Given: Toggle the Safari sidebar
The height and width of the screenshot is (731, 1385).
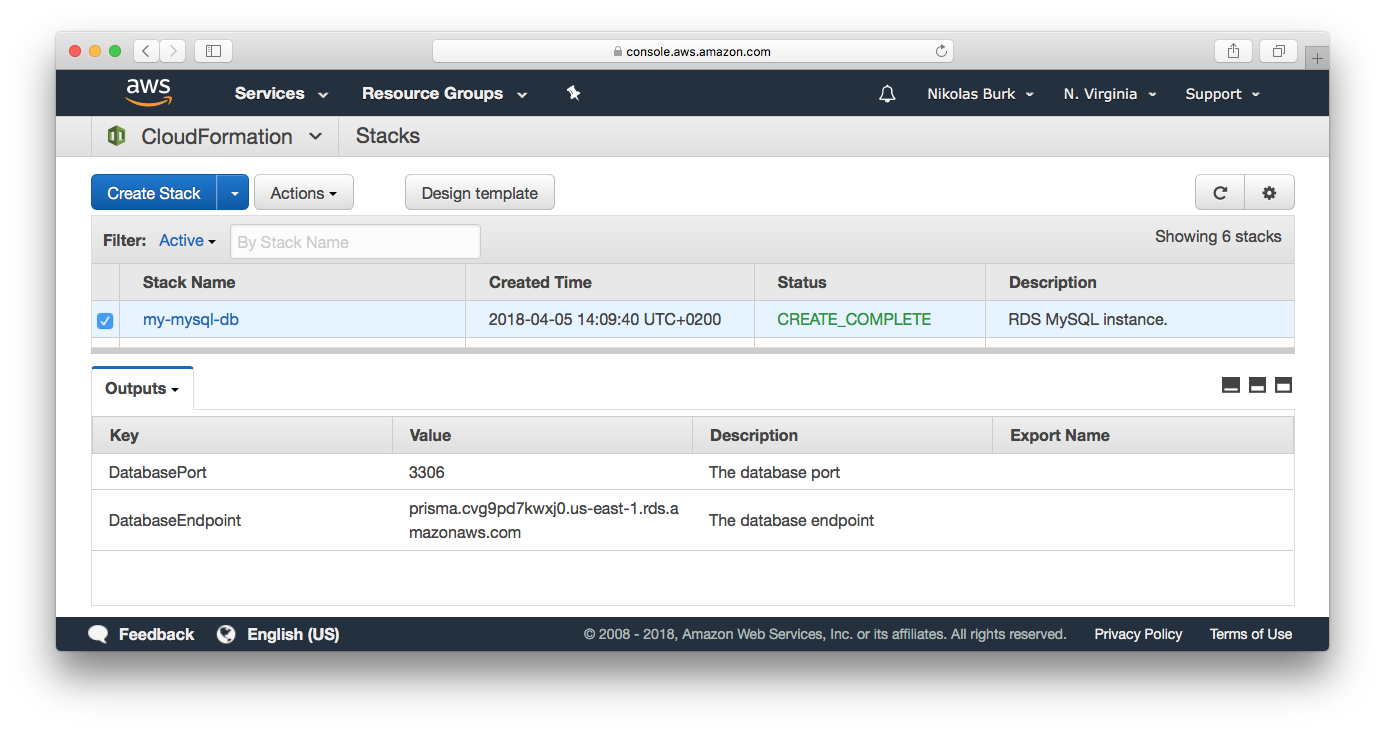Looking at the screenshot, I should (213, 50).
